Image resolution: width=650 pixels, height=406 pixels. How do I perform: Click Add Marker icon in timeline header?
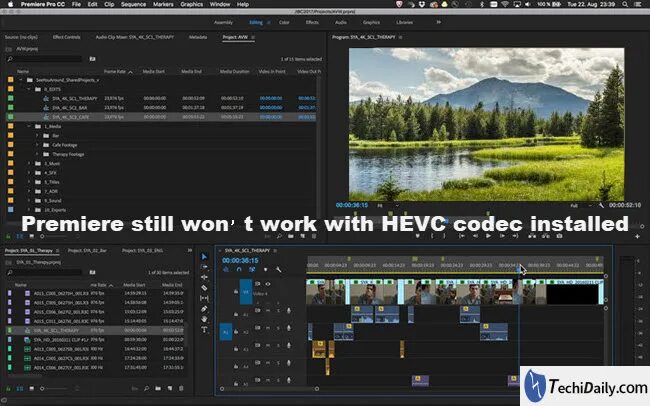(265, 270)
